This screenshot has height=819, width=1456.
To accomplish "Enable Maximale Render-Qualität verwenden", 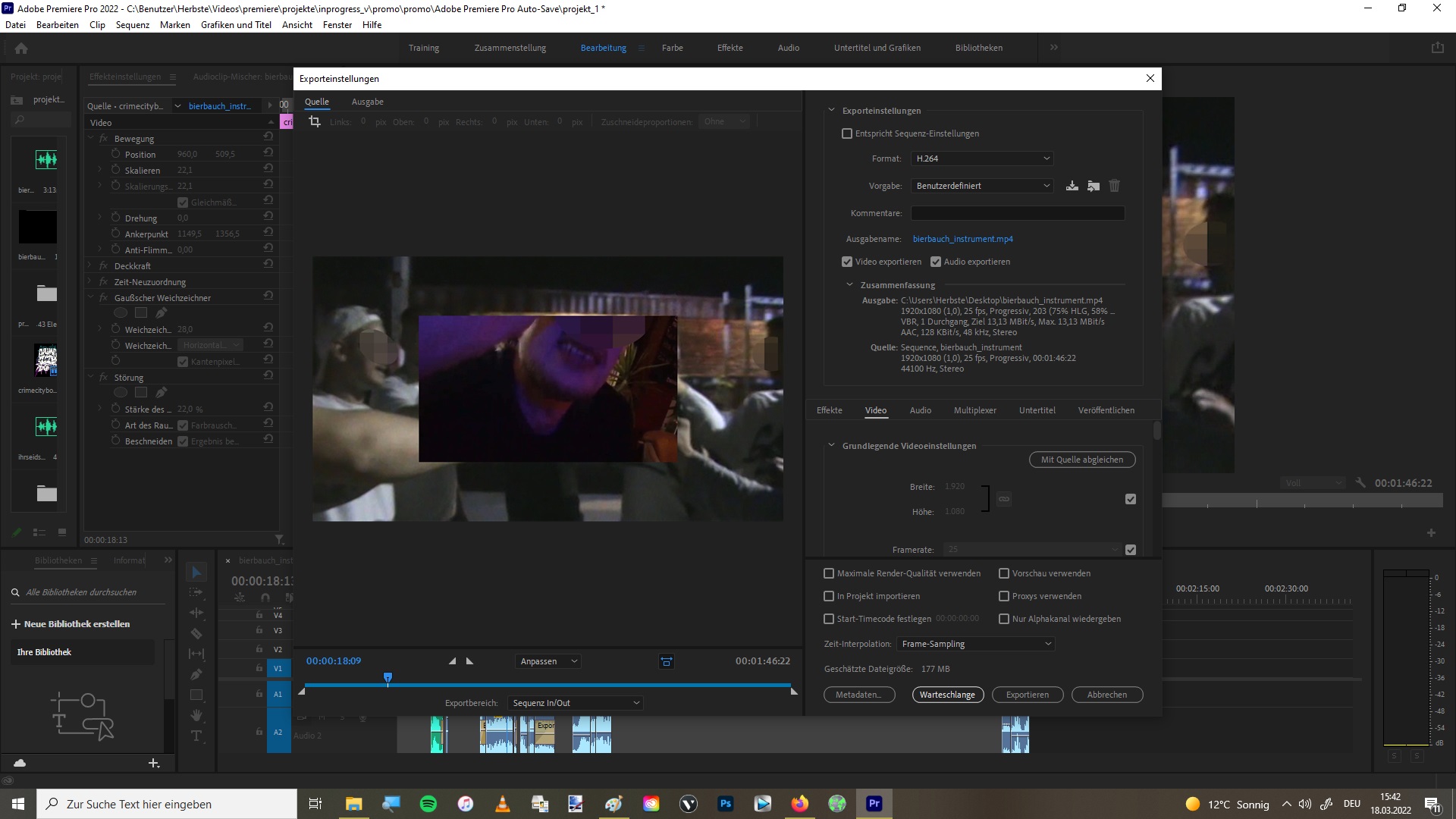I will 828,573.
